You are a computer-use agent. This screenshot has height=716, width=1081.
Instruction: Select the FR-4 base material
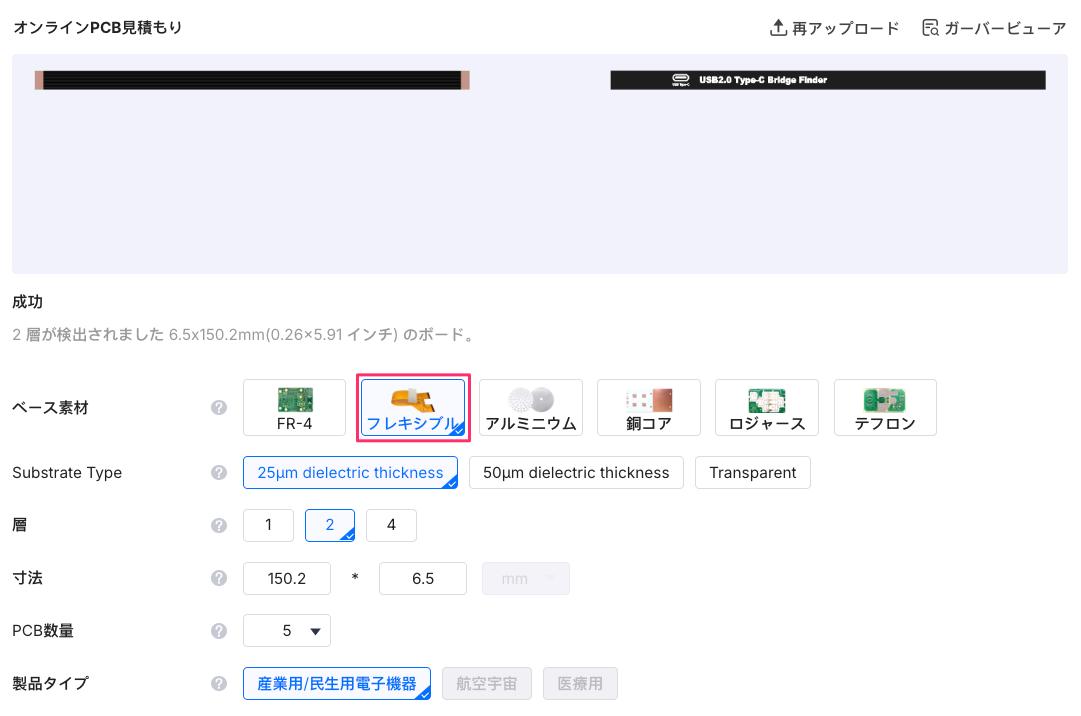point(295,408)
